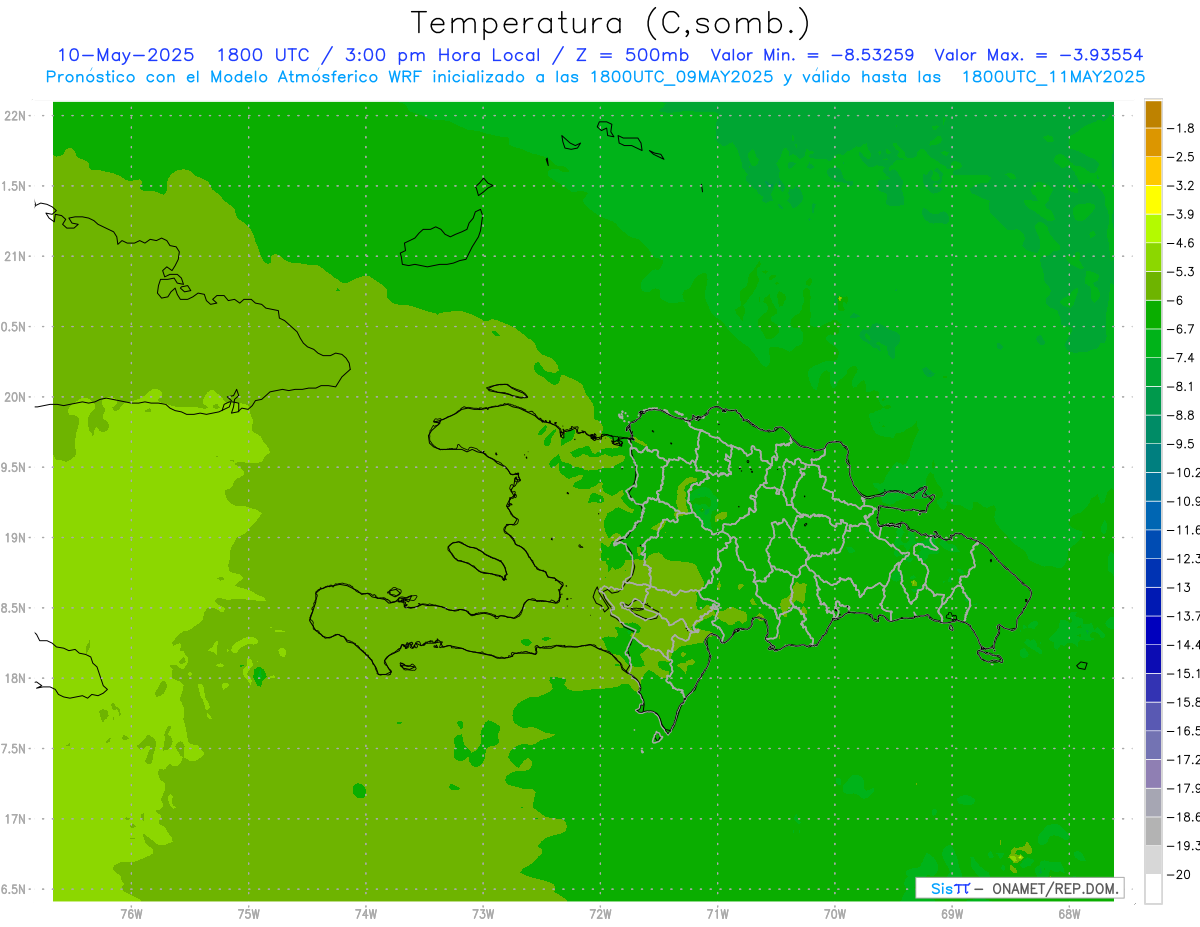Screen dimensions: 1200x927
Task: Click the '75W' longitude label
Action: pos(249,914)
